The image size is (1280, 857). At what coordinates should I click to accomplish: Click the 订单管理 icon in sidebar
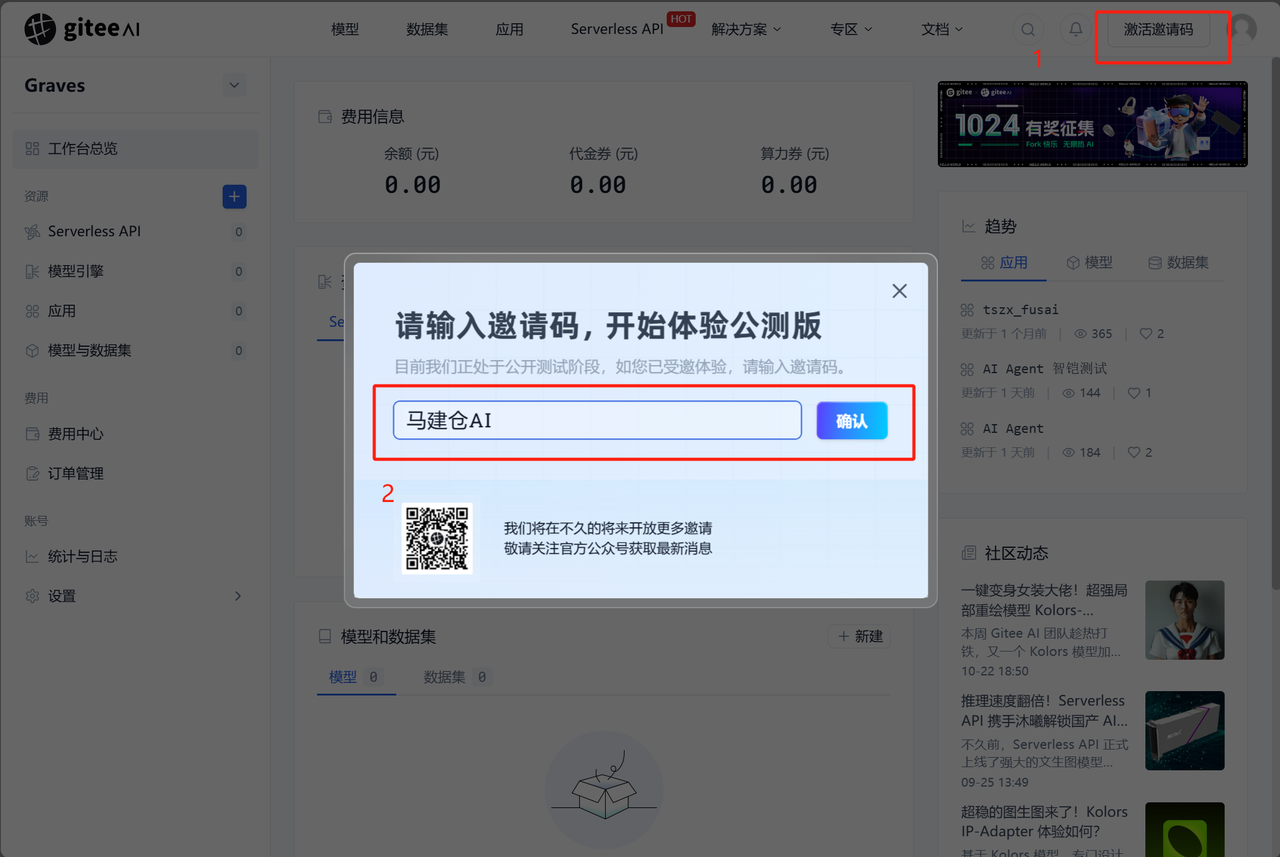point(32,473)
